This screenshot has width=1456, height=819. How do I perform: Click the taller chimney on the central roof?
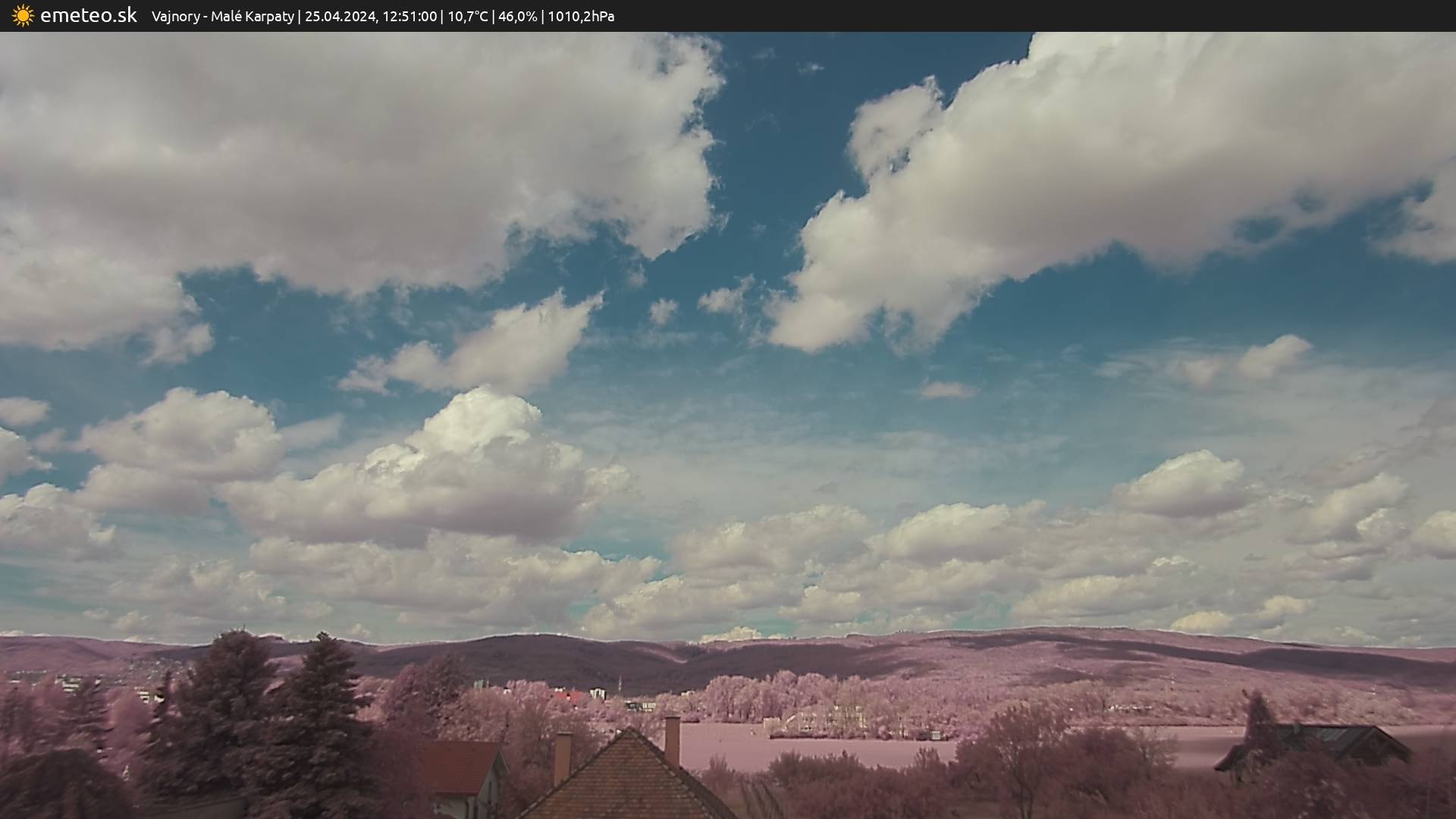672,739
